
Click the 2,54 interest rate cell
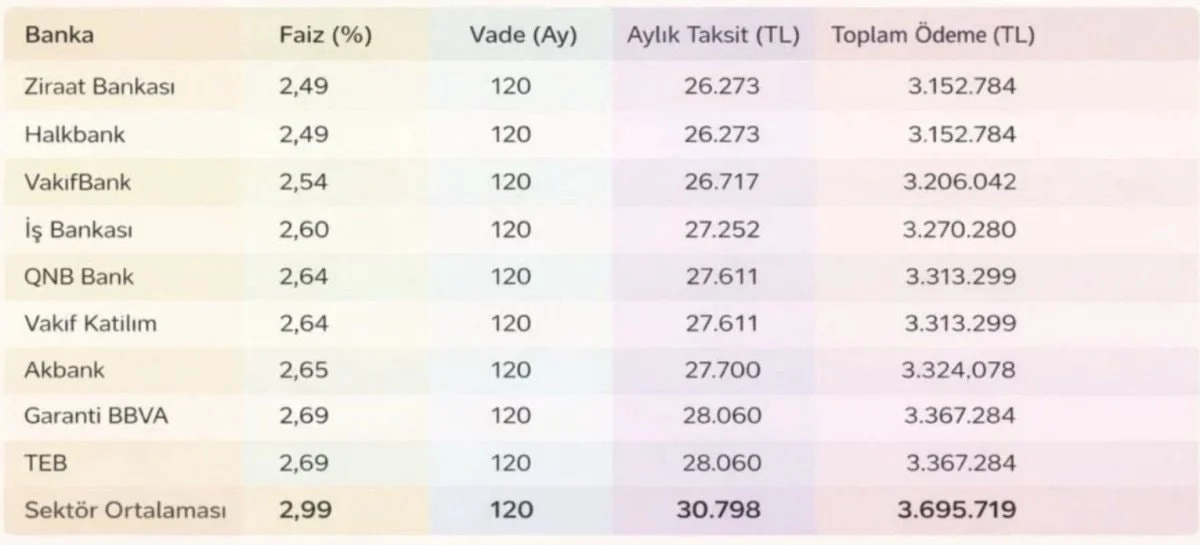tap(304, 182)
